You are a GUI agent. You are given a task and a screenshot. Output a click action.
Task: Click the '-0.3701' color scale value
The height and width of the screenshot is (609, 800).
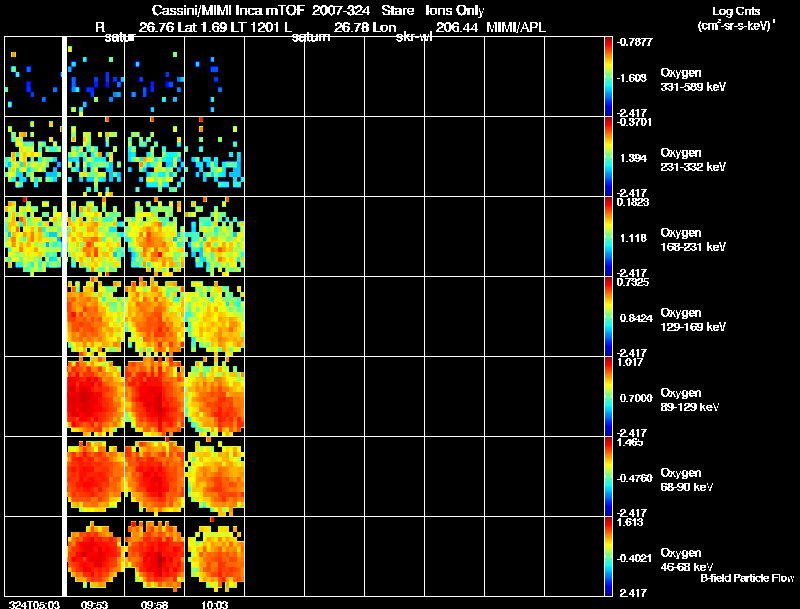(634, 122)
